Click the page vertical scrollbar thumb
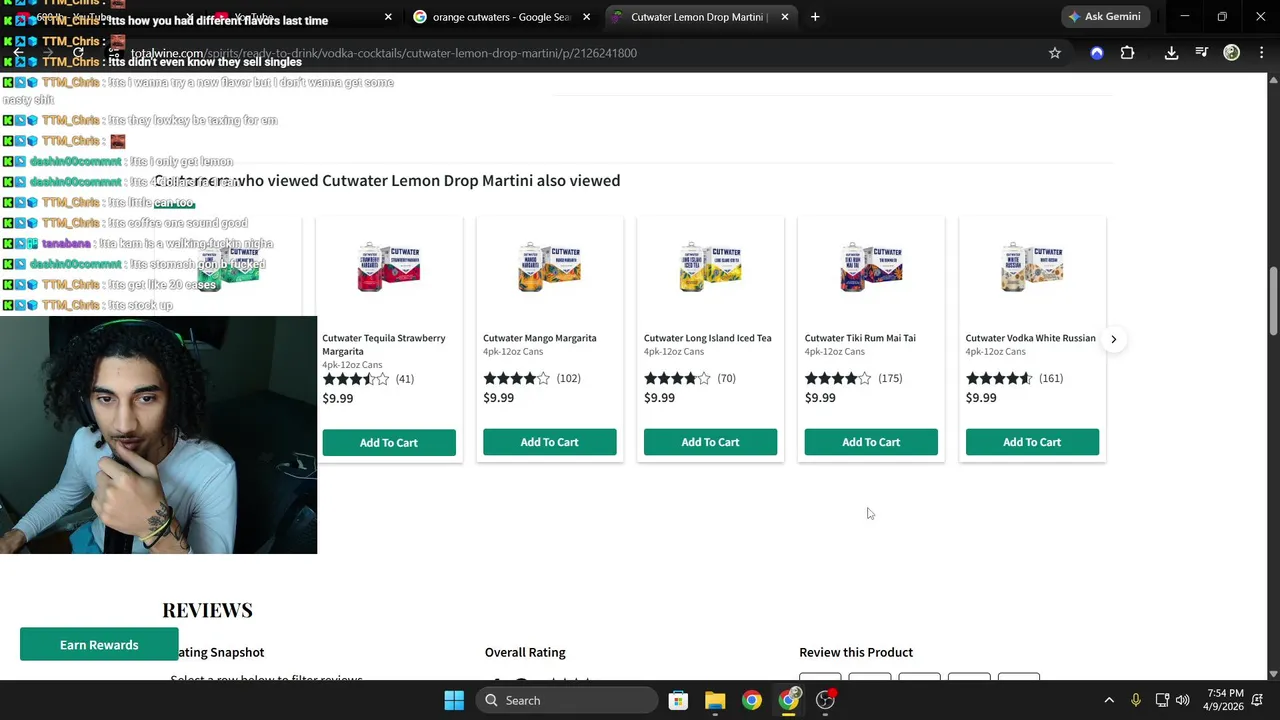 tap(1273, 302)
